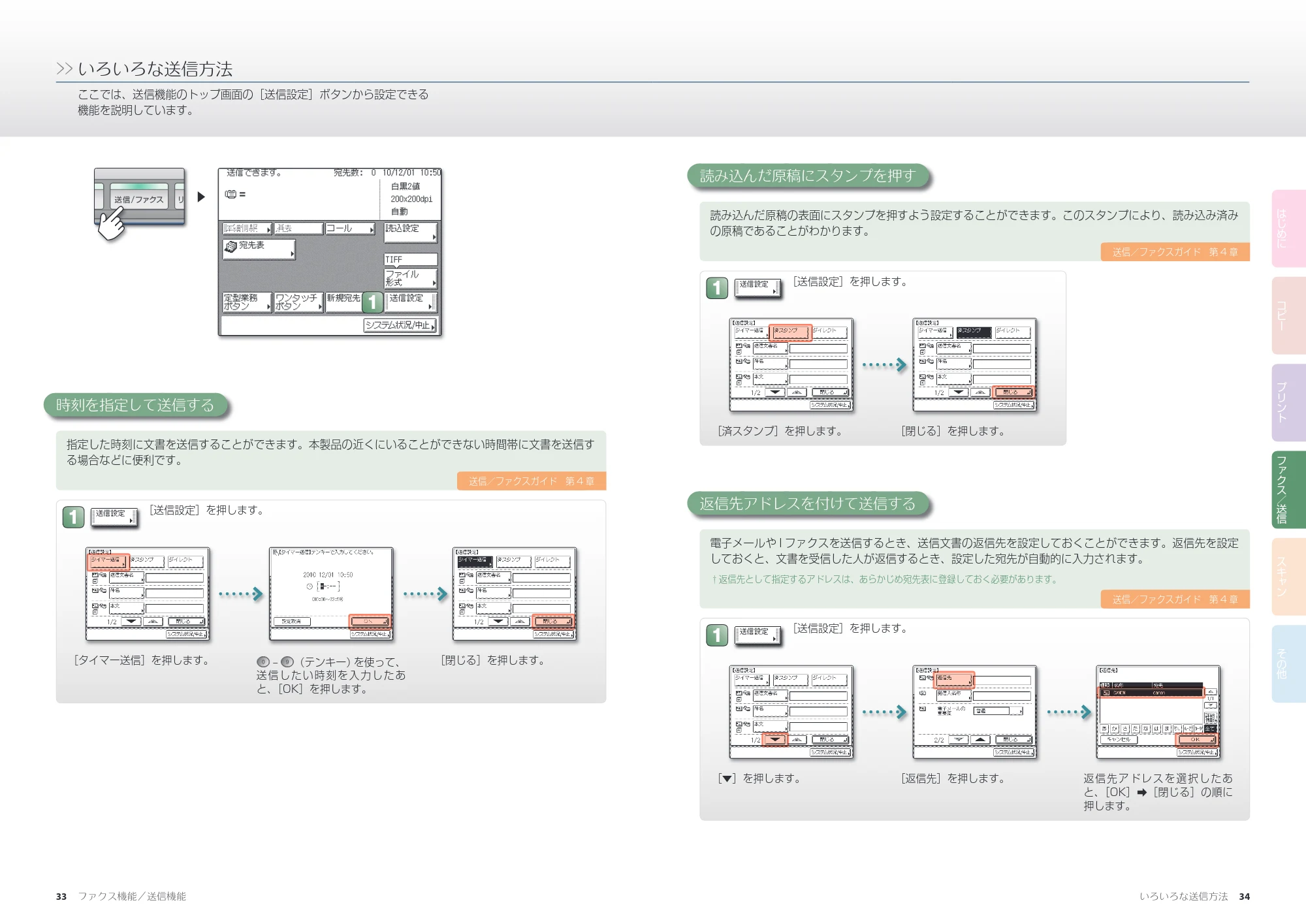Viewport: 1306px width, 924px height.
Task: Switch to その他 side tab
Action: tap(1288, 663)
